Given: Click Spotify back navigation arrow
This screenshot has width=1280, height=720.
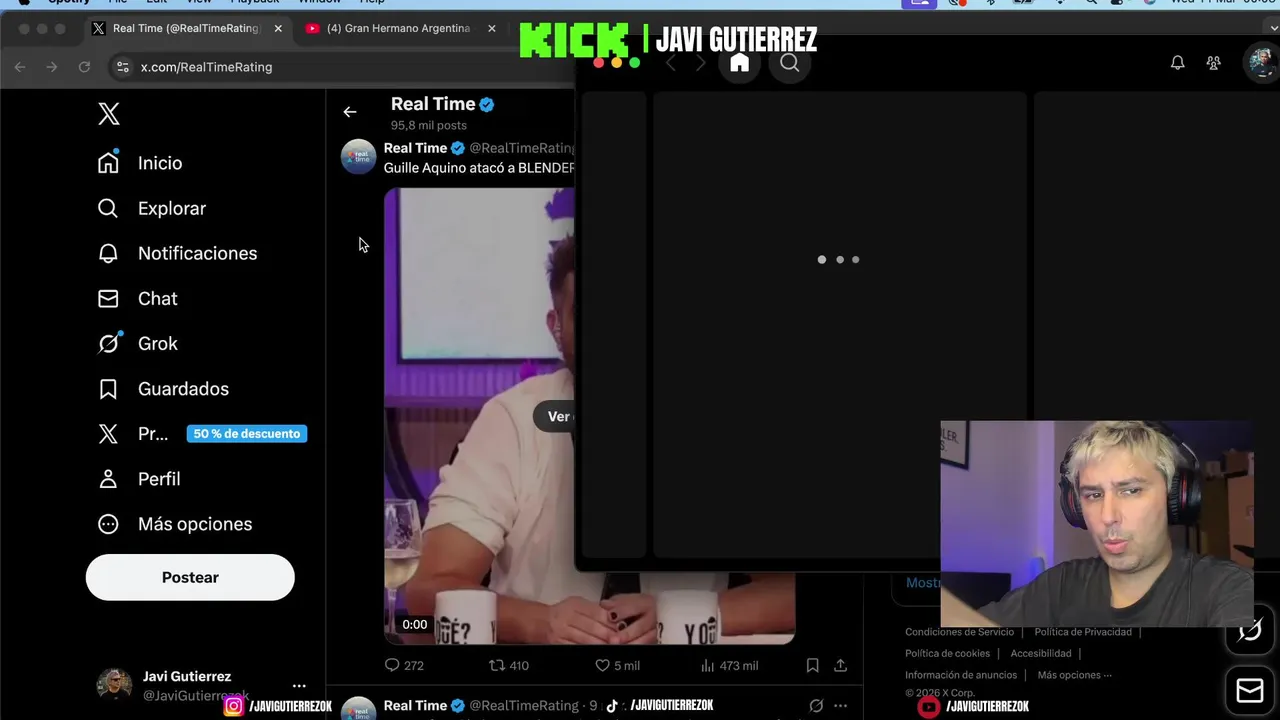Looking at the screenshot, I should point(671,63).
